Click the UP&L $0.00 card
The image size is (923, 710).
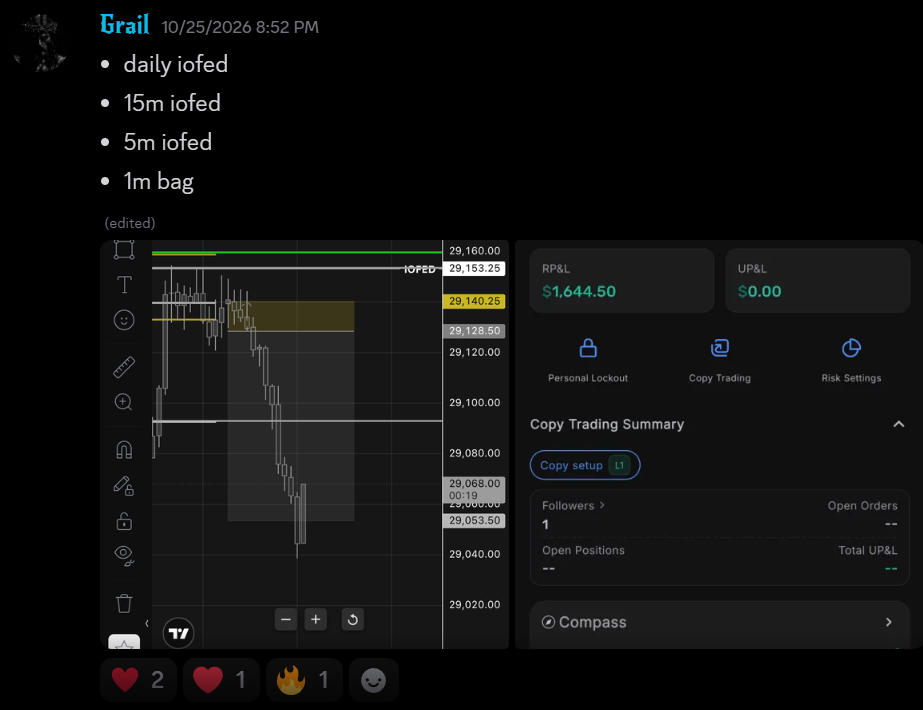[x=817, y=280]
